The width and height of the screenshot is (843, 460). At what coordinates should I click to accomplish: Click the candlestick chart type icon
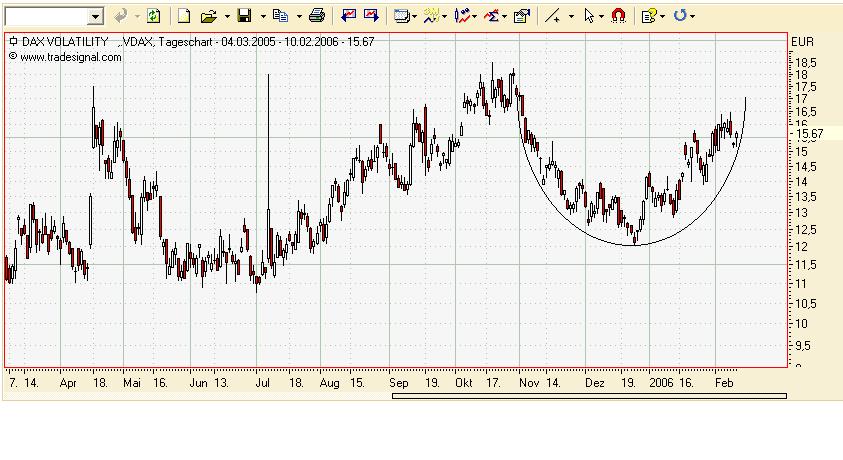click(462, 16)
